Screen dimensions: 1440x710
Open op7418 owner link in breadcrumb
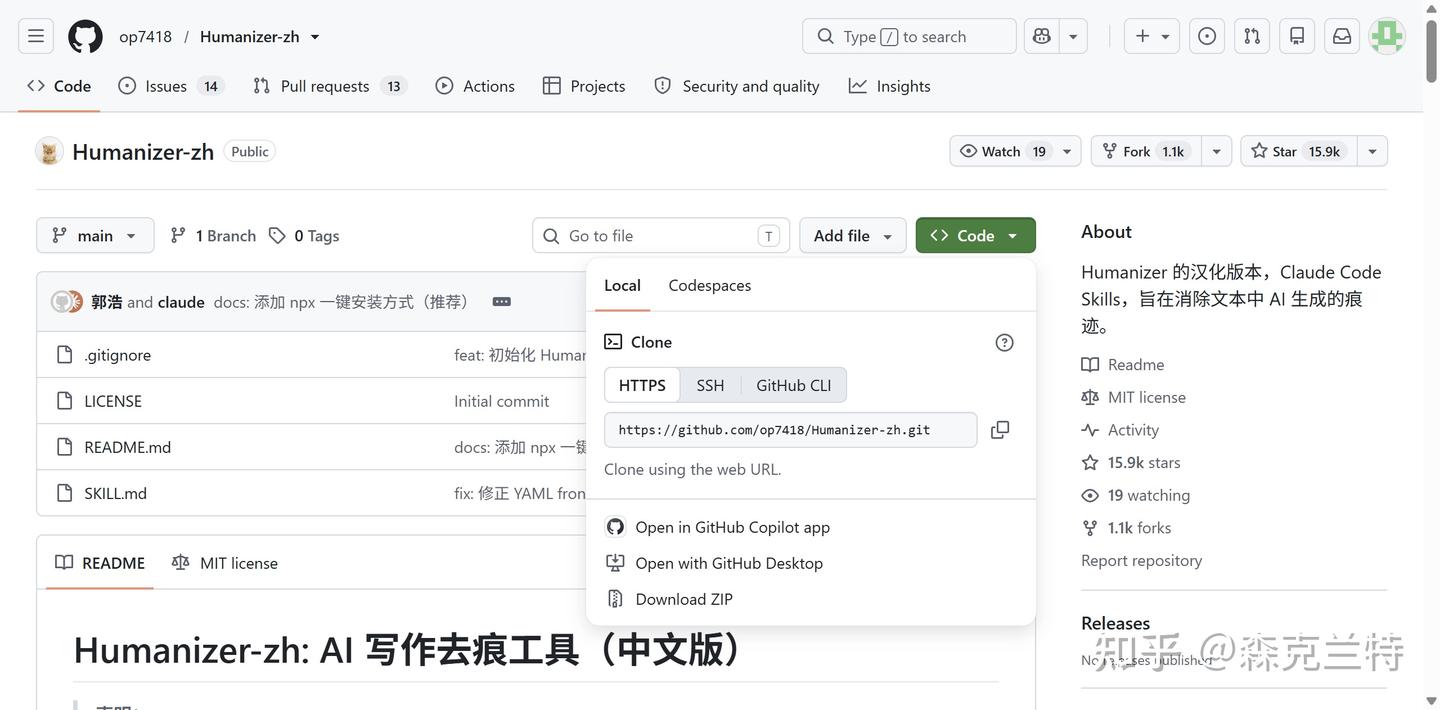145,36
